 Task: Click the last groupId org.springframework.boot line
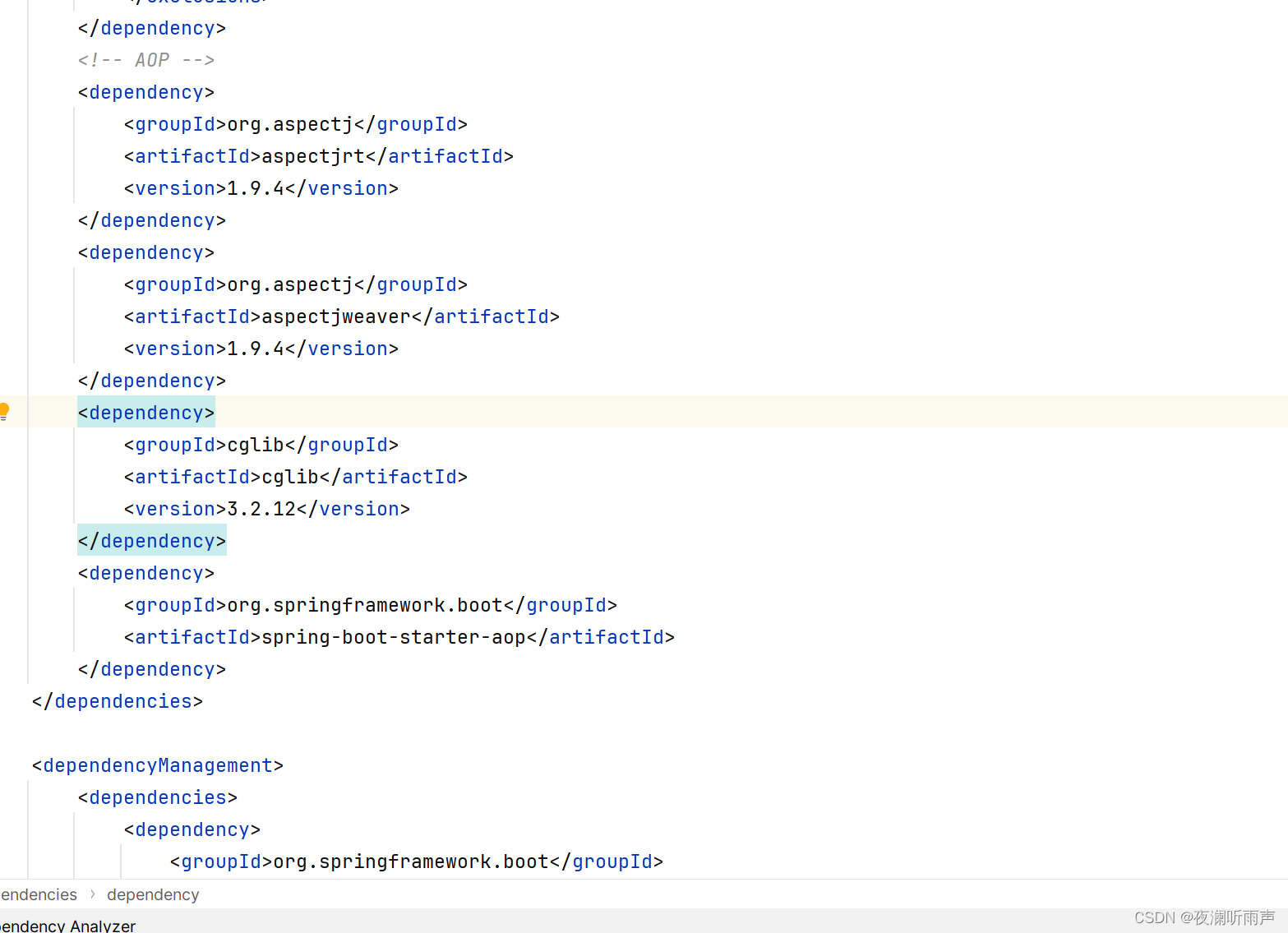click(x=417, y=861)
